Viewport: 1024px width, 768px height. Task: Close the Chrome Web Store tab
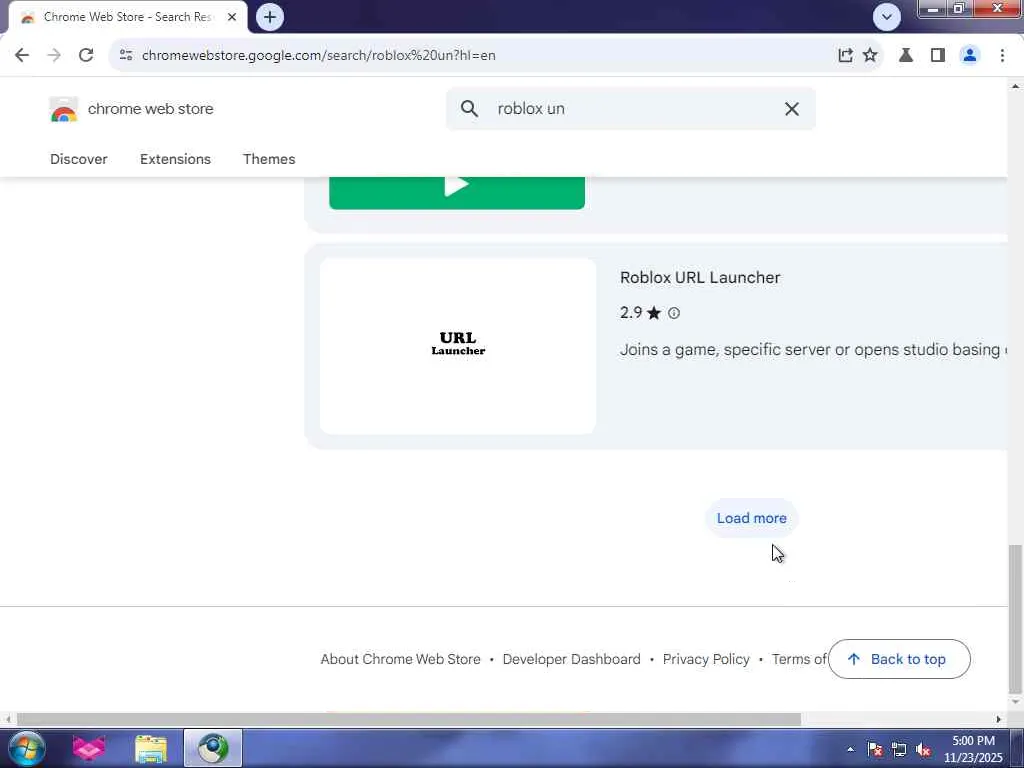point(232,17)
